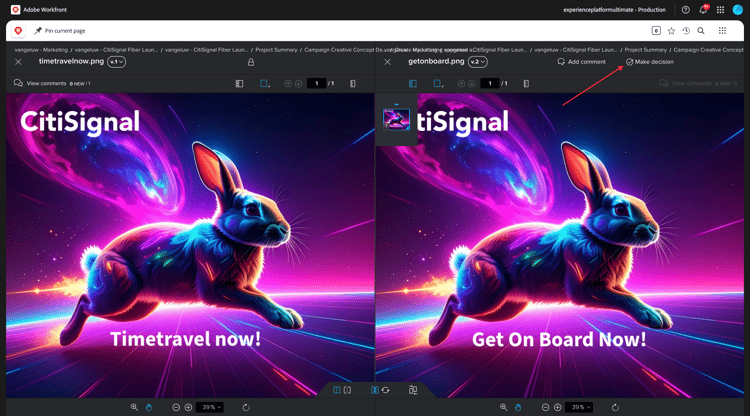Image resolution: width=750 pixels, height=416 pixels.
Task: Switch to separated panes compare layout
Action: tap(347, 390)
